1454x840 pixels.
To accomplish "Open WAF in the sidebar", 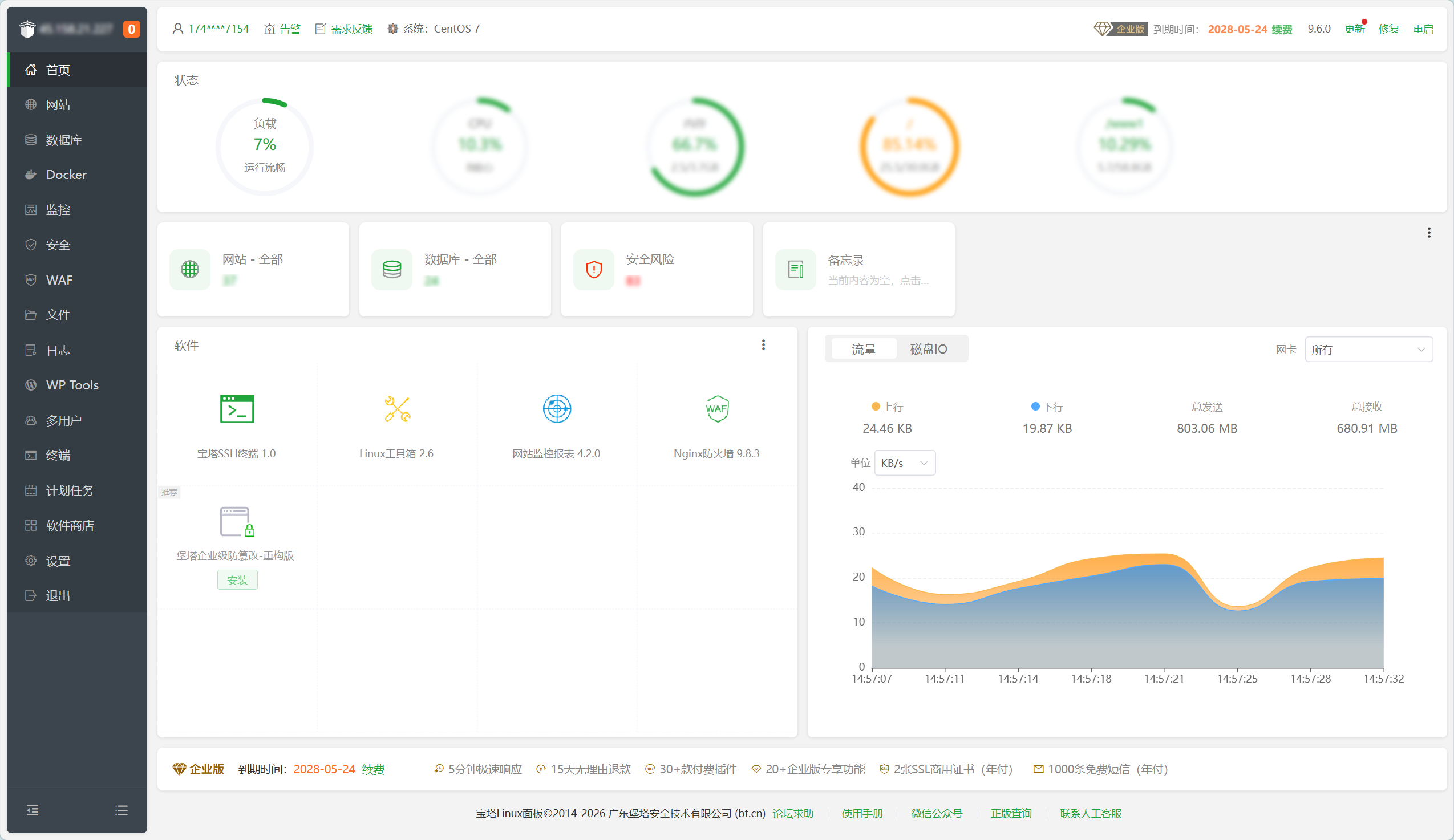I will 78,281.
